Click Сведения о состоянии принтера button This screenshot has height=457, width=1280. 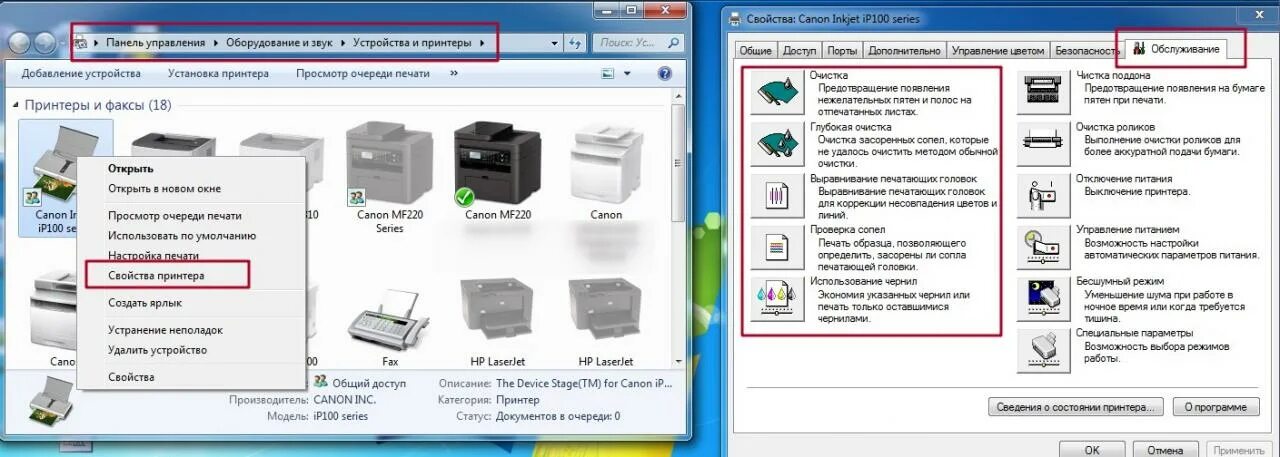[x=1076, y=407]
